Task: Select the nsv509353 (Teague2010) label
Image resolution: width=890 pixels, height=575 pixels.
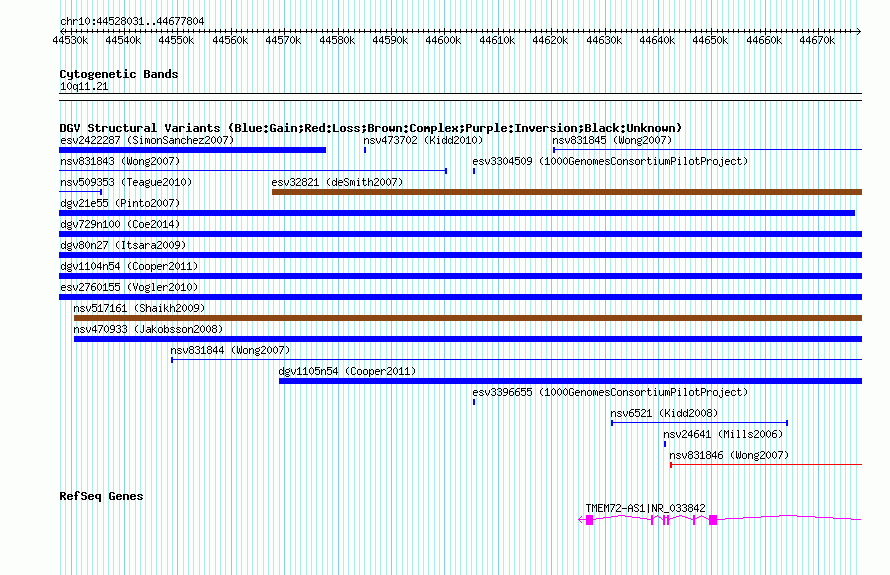Action: coord(126,182)
